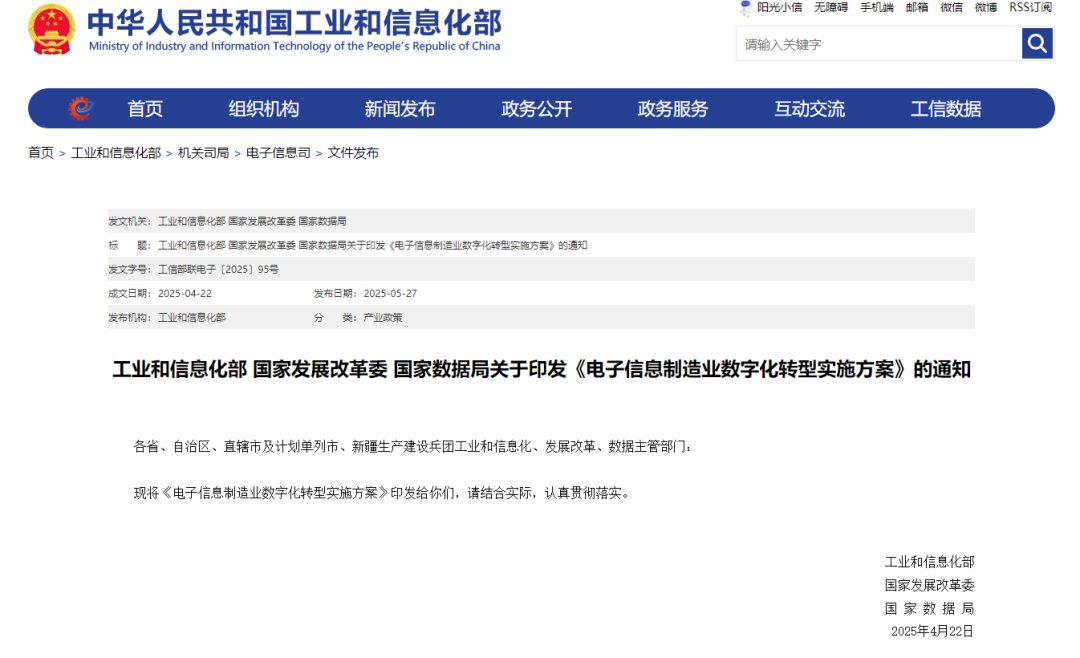Subscribe via the RSS订阅 link
This screenshot has width=1080, height=658.
point(1030,7)
